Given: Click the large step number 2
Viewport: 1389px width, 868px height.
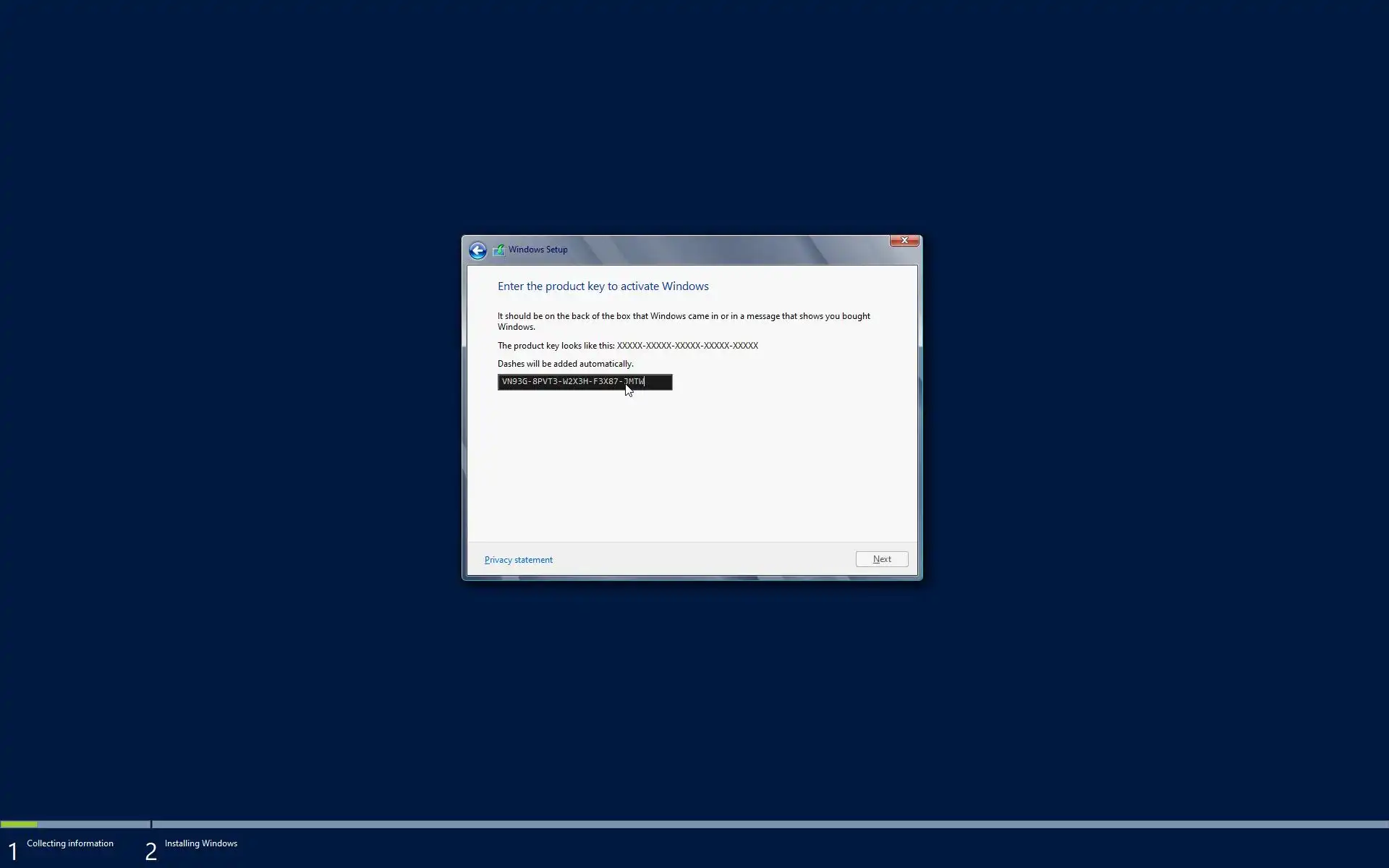Looking at the screenshot, I should [150, 851].
